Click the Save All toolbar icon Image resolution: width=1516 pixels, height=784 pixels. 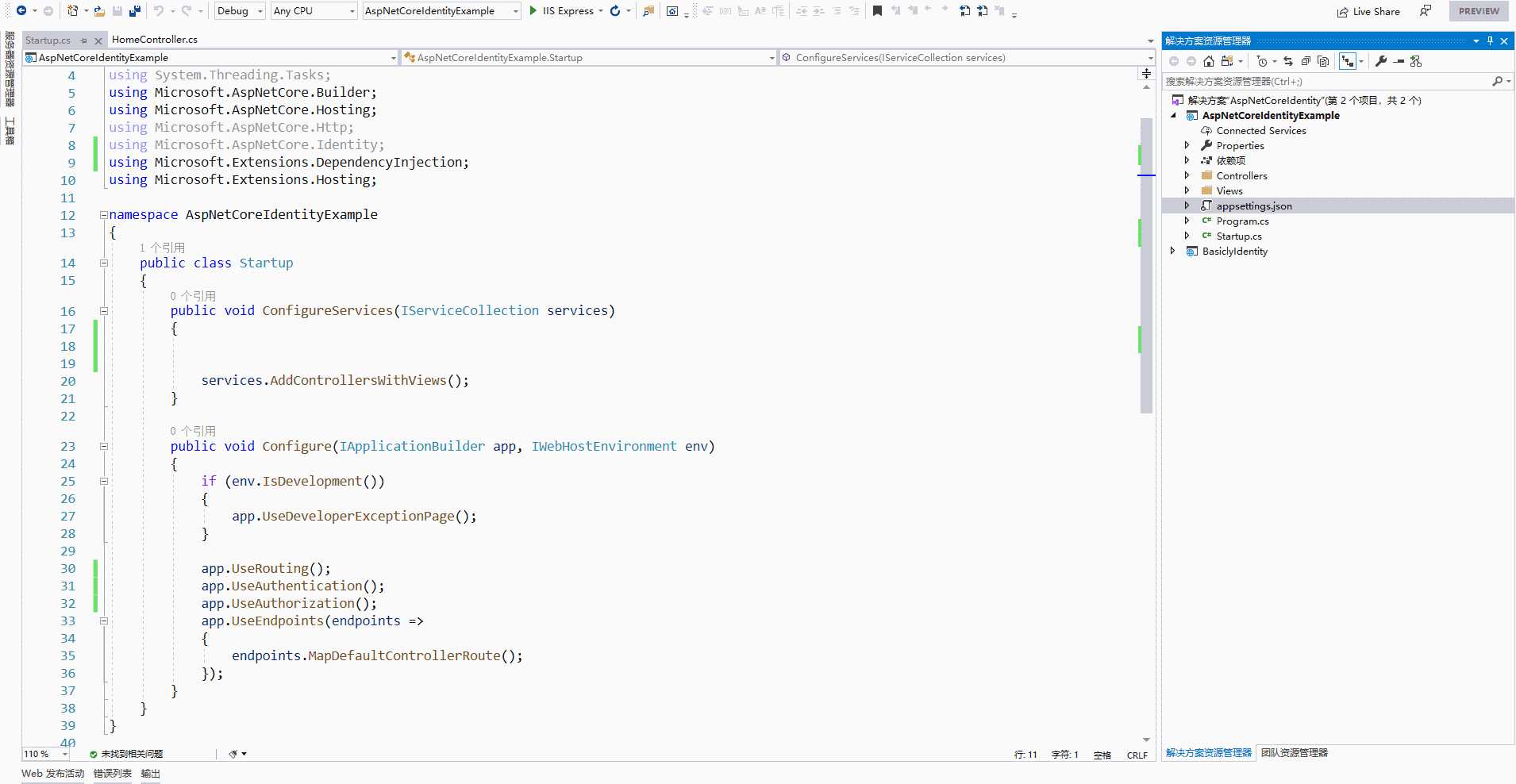pyautogui.click(x=134, y=11)
